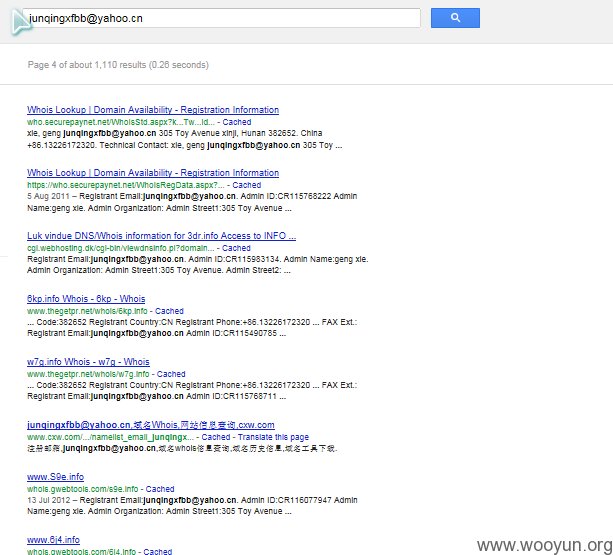Open Cached link for thegetpr.net 6kp.info
The width and height of the screenshot is (613, 555).
click(169, 311)
